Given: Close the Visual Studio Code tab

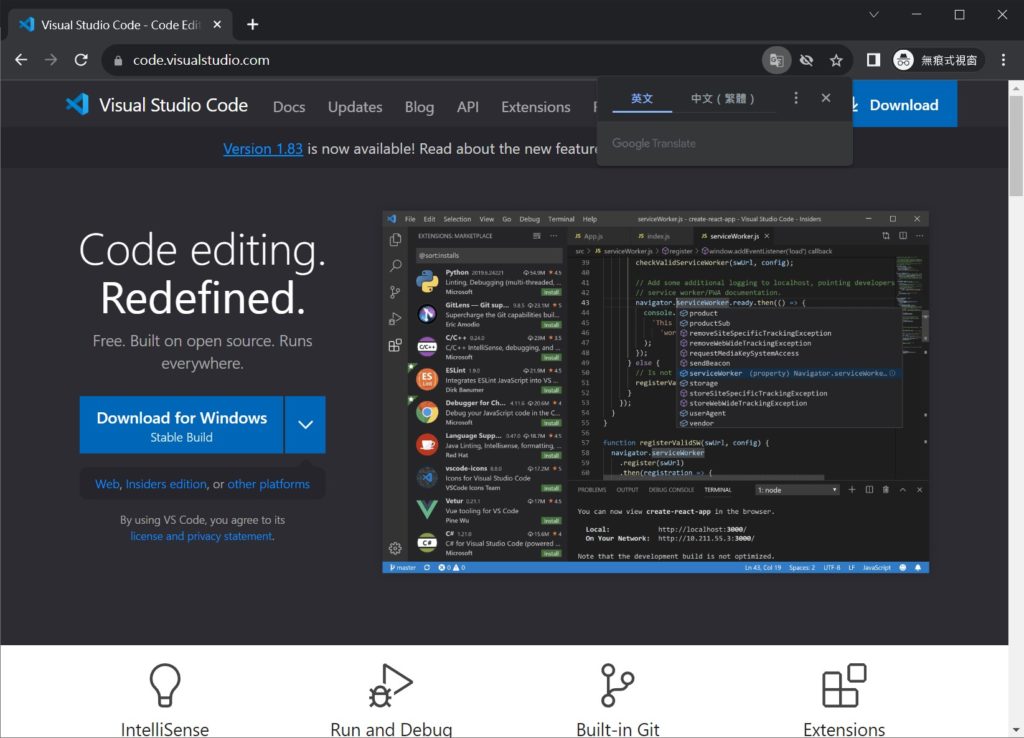Looking at the screenshot, I should [217, 25].
